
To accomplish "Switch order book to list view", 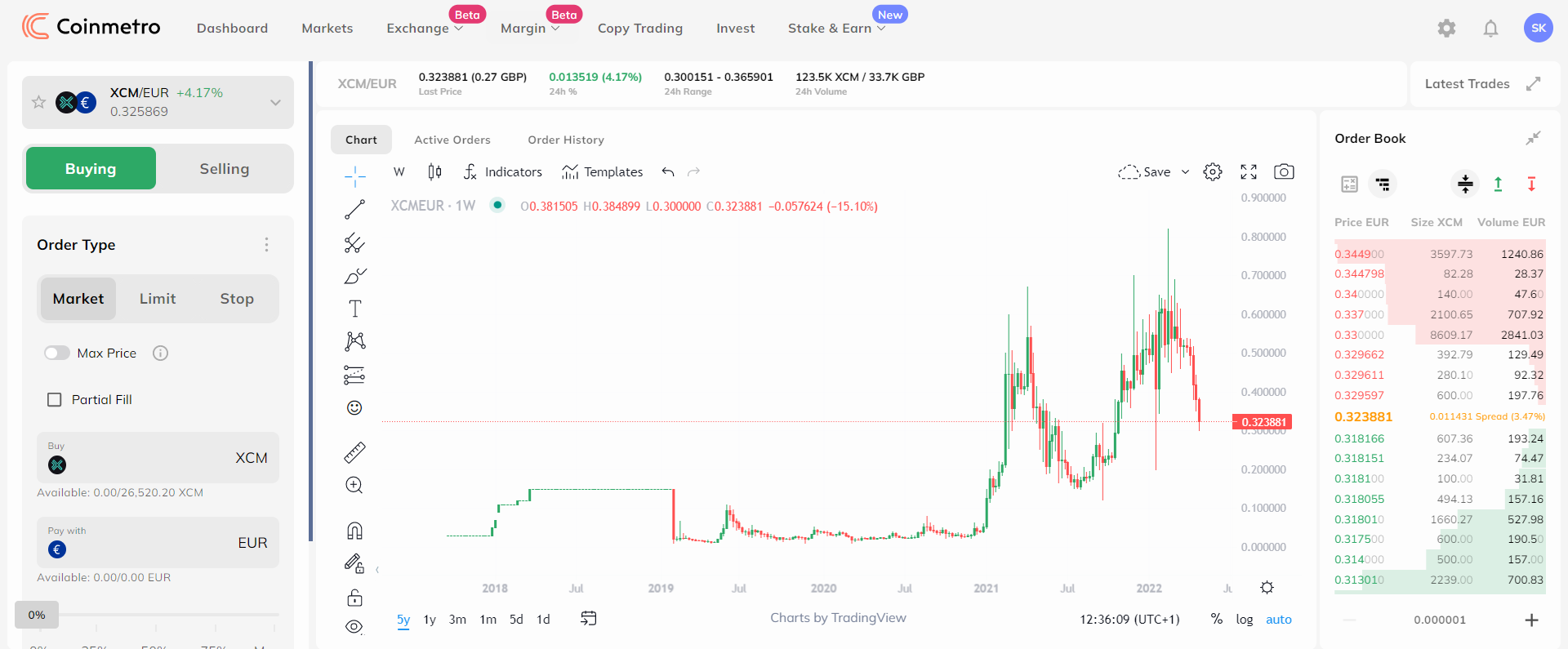I will (x=1383, y=184).
